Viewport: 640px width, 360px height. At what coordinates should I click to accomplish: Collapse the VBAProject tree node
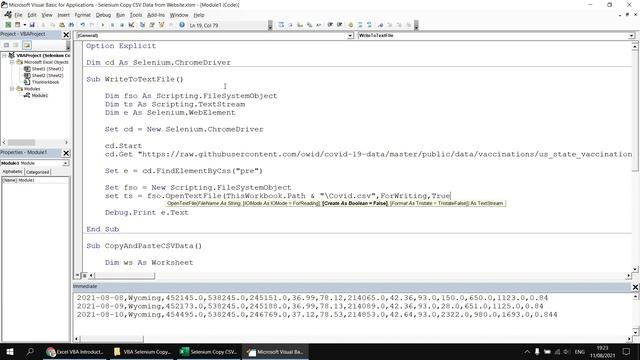click(4, 55)
